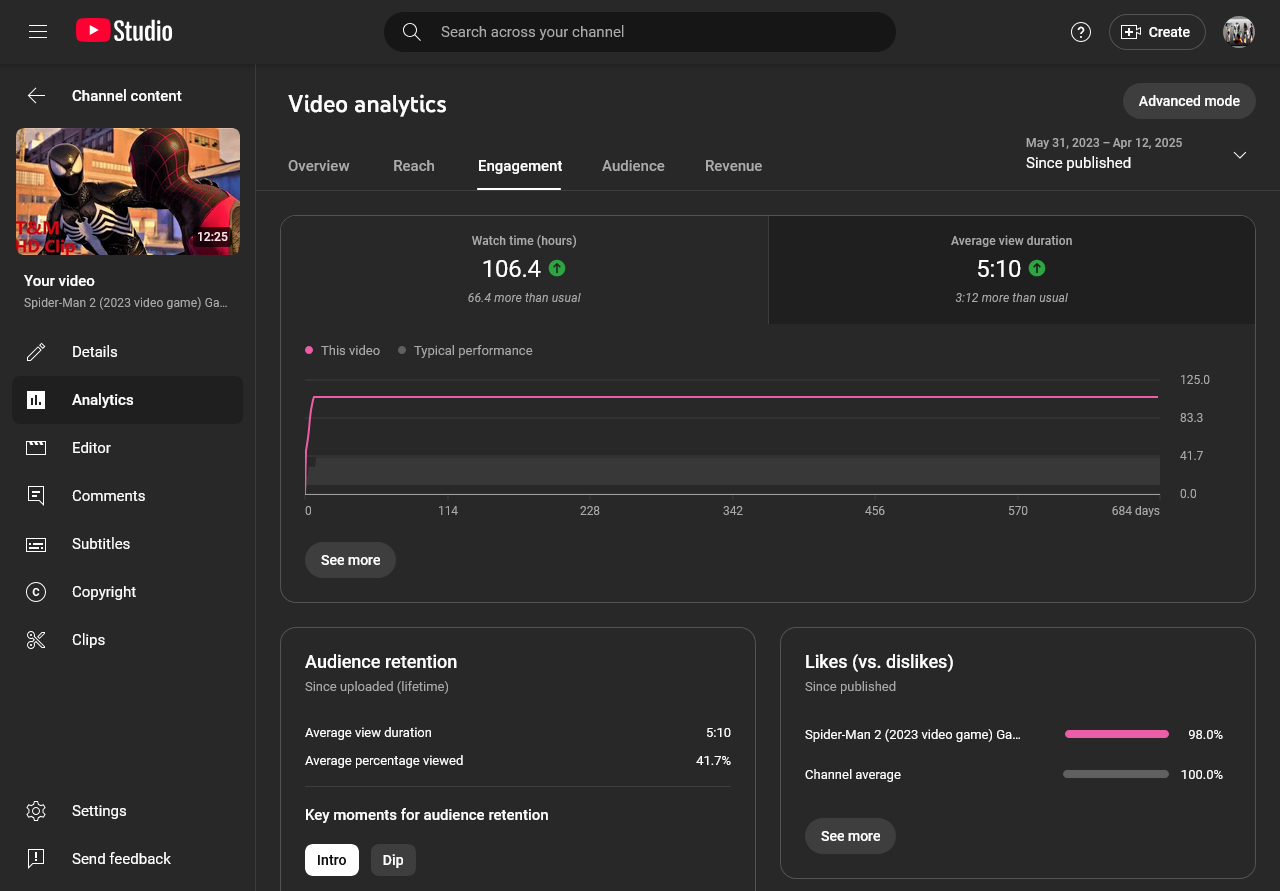1280x891 pixels.
Task: Switch to the Reach tab
Action: [x=414, y=166]
